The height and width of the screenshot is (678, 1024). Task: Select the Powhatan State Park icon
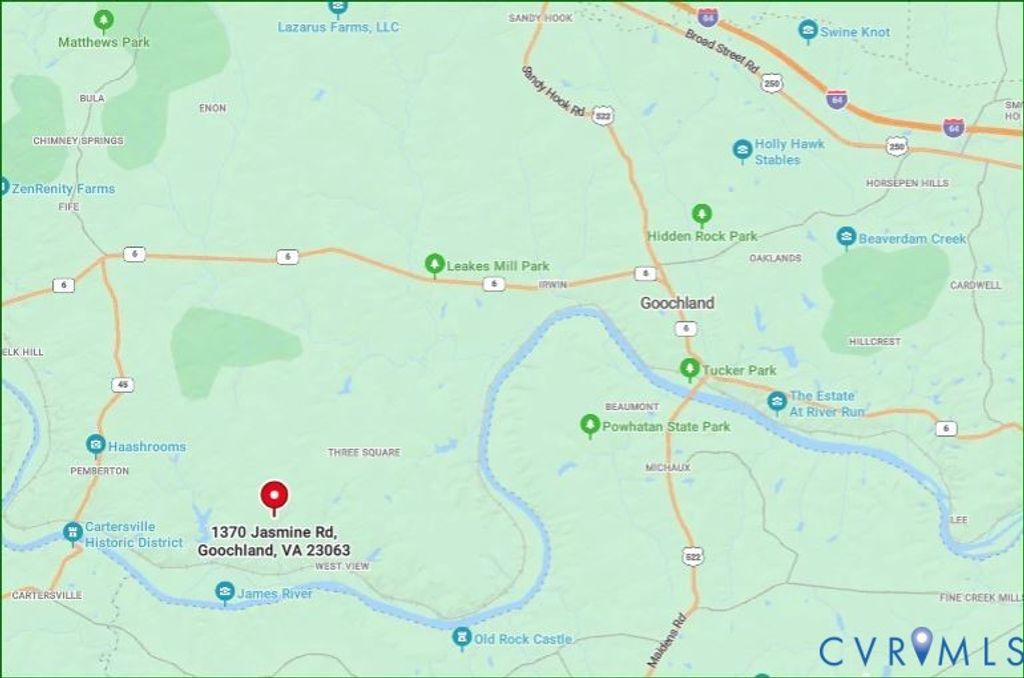tap(590, 426)
